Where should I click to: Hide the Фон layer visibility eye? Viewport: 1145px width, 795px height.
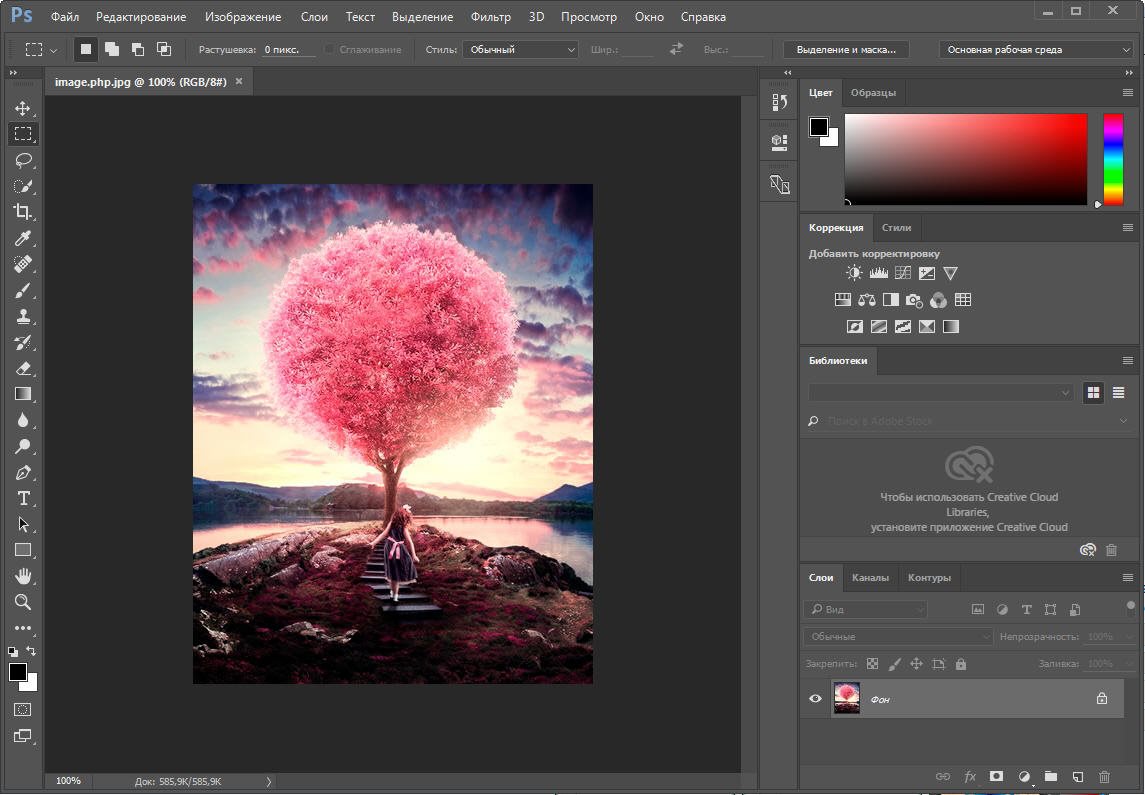(x=815, y=699)
